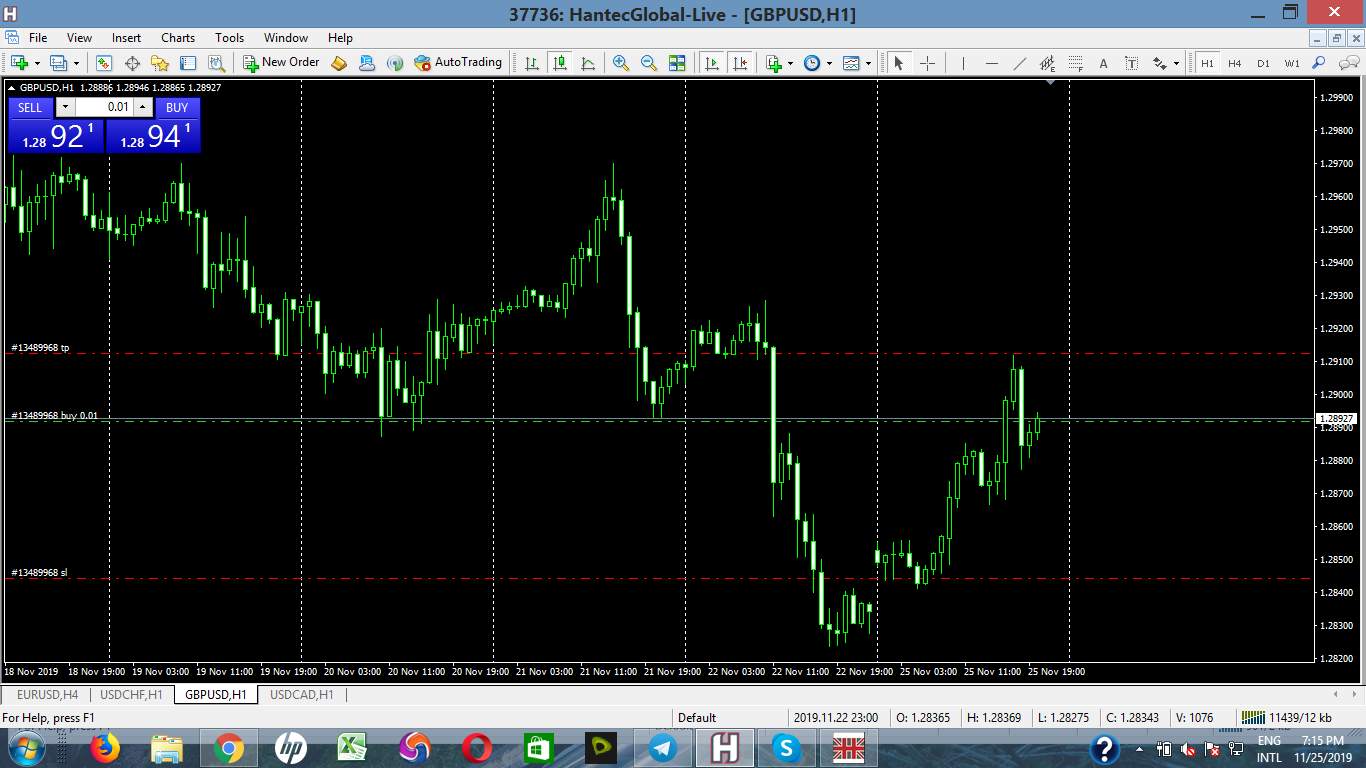Screen dimensions: 1366x768
Task: Expand the Periods dropdown arrow
Action: point(829,63)
